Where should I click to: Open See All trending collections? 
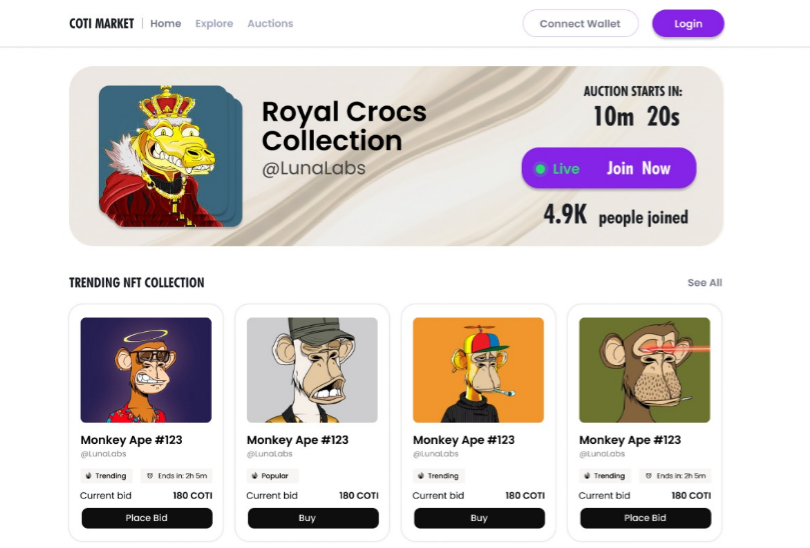(x=704, y=283)
